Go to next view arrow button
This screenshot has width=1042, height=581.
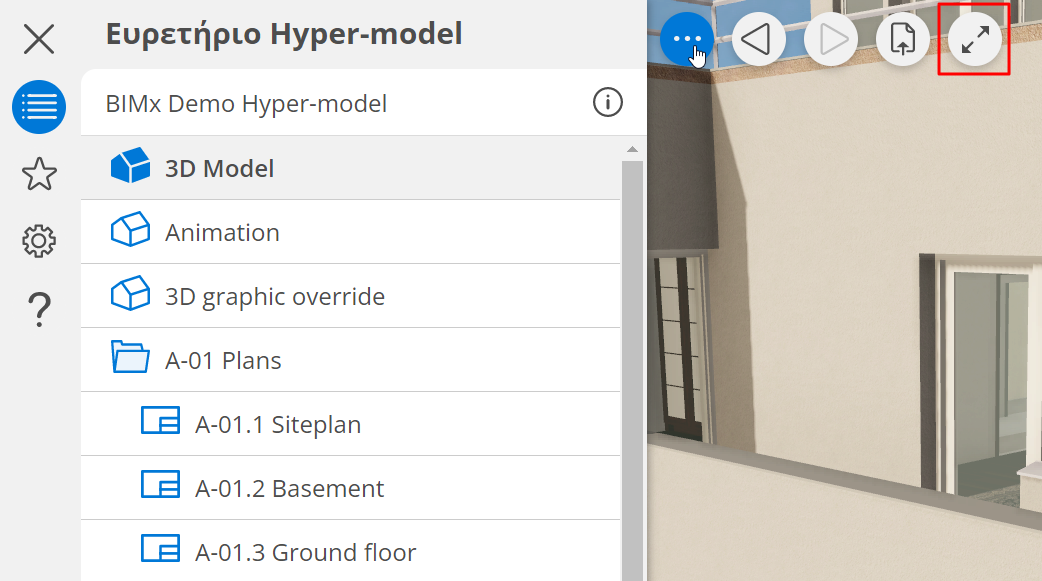click(x=831, y=40)
